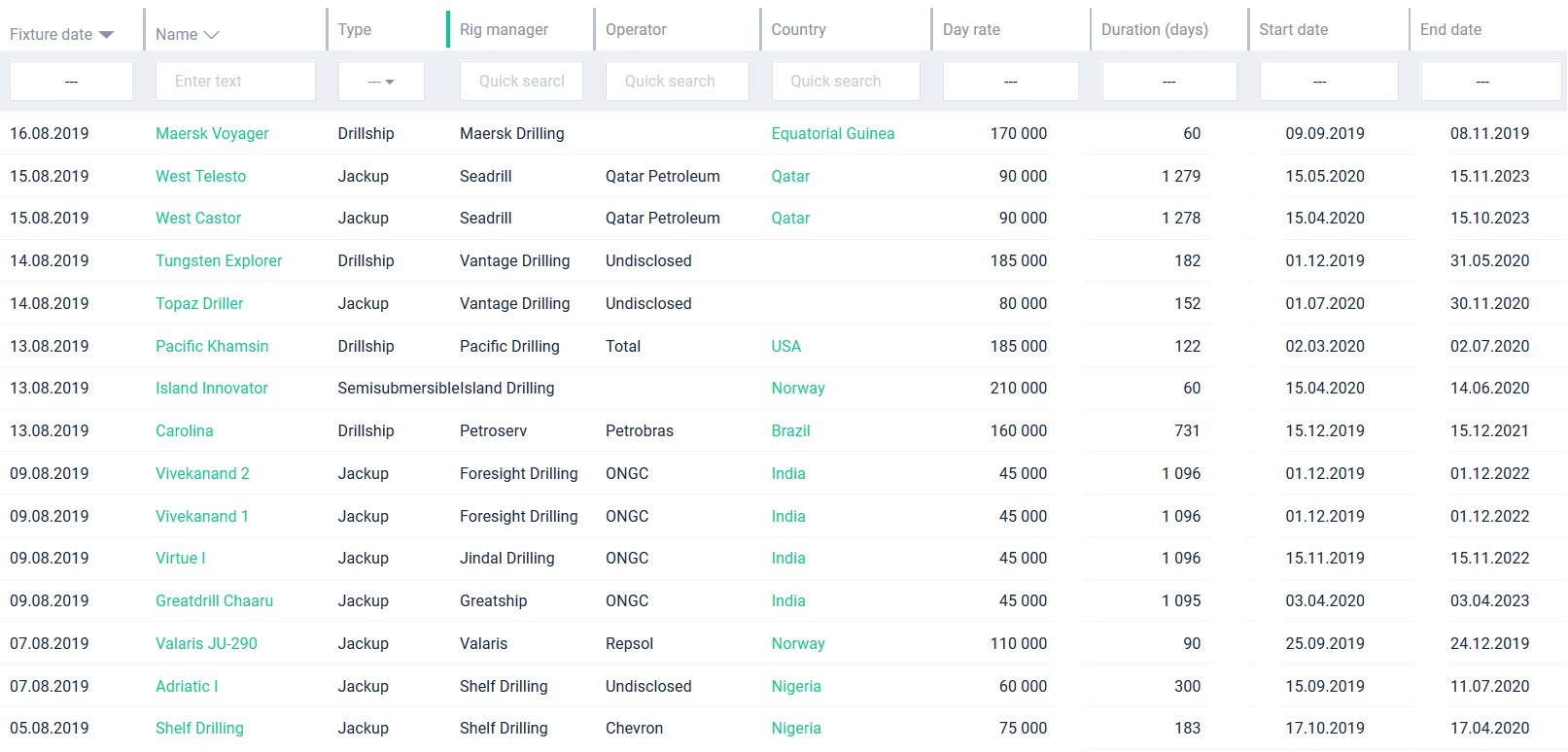Screen dimensions: 1568x752
Task: Follow the Nigeria link in the 05.08.2019 row
Action: click(796, 729)
